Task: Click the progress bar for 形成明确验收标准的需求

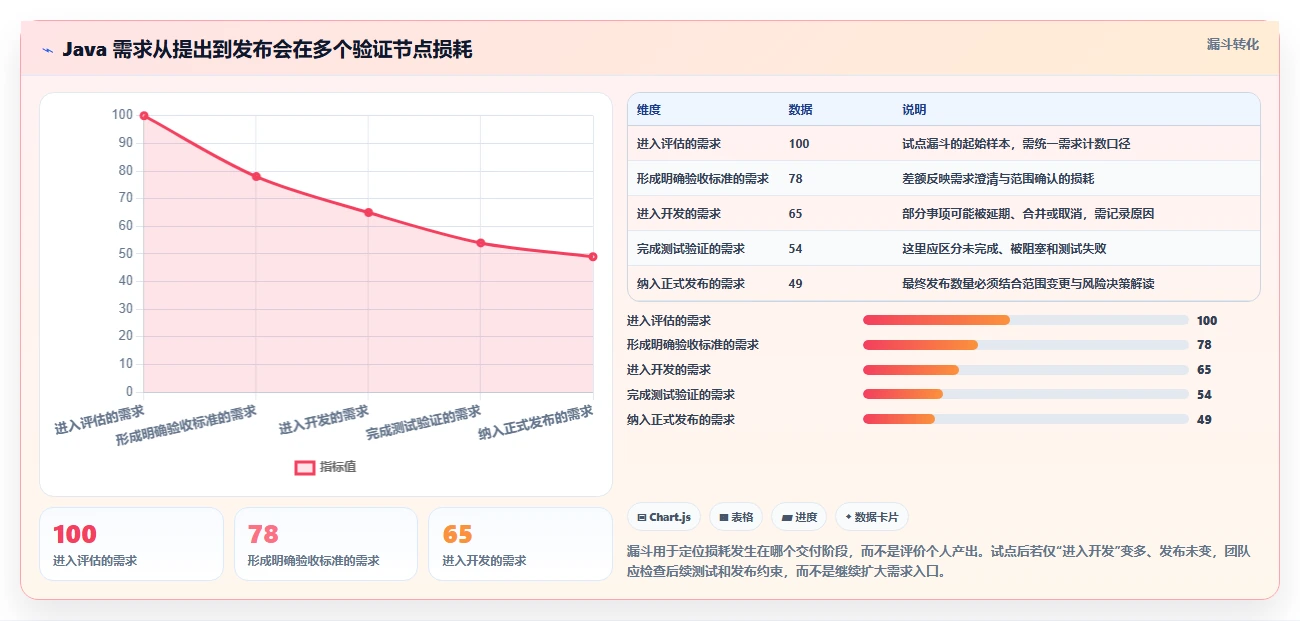Action: 1026,345
